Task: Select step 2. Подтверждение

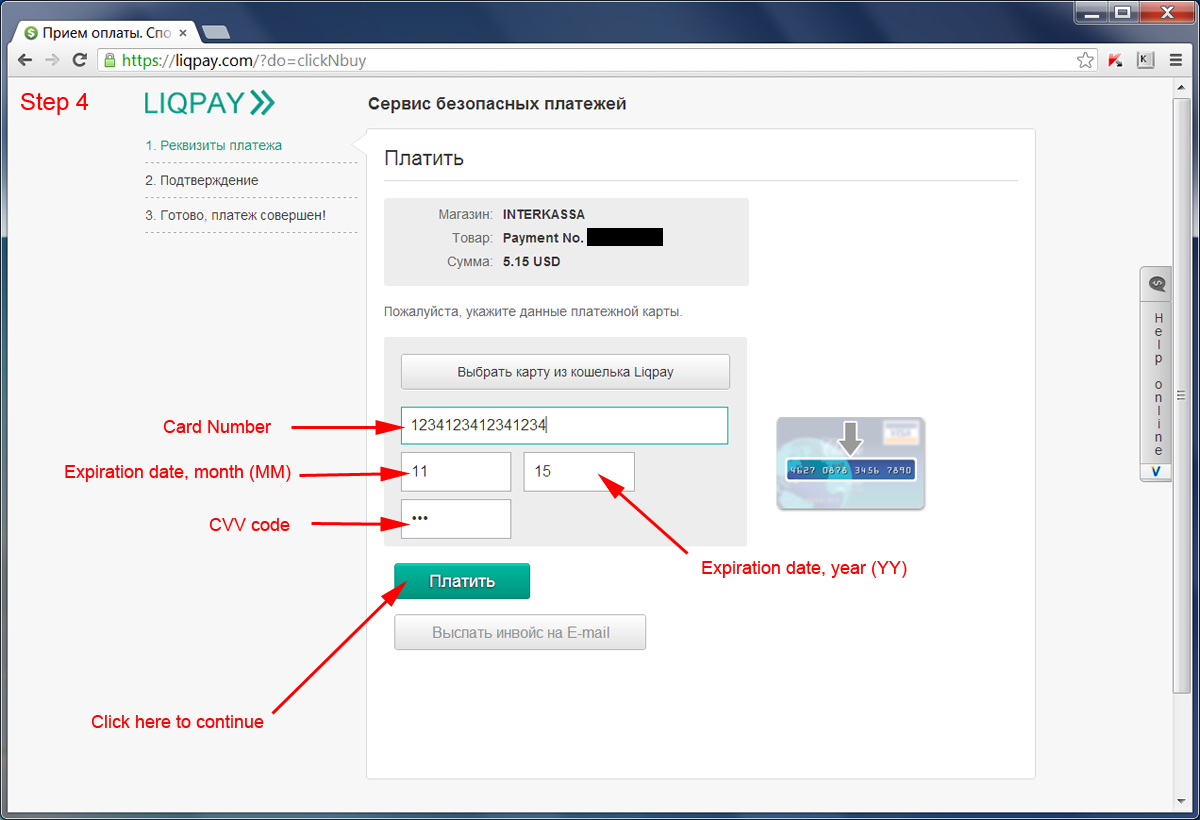Action: (x=202, y=180)
